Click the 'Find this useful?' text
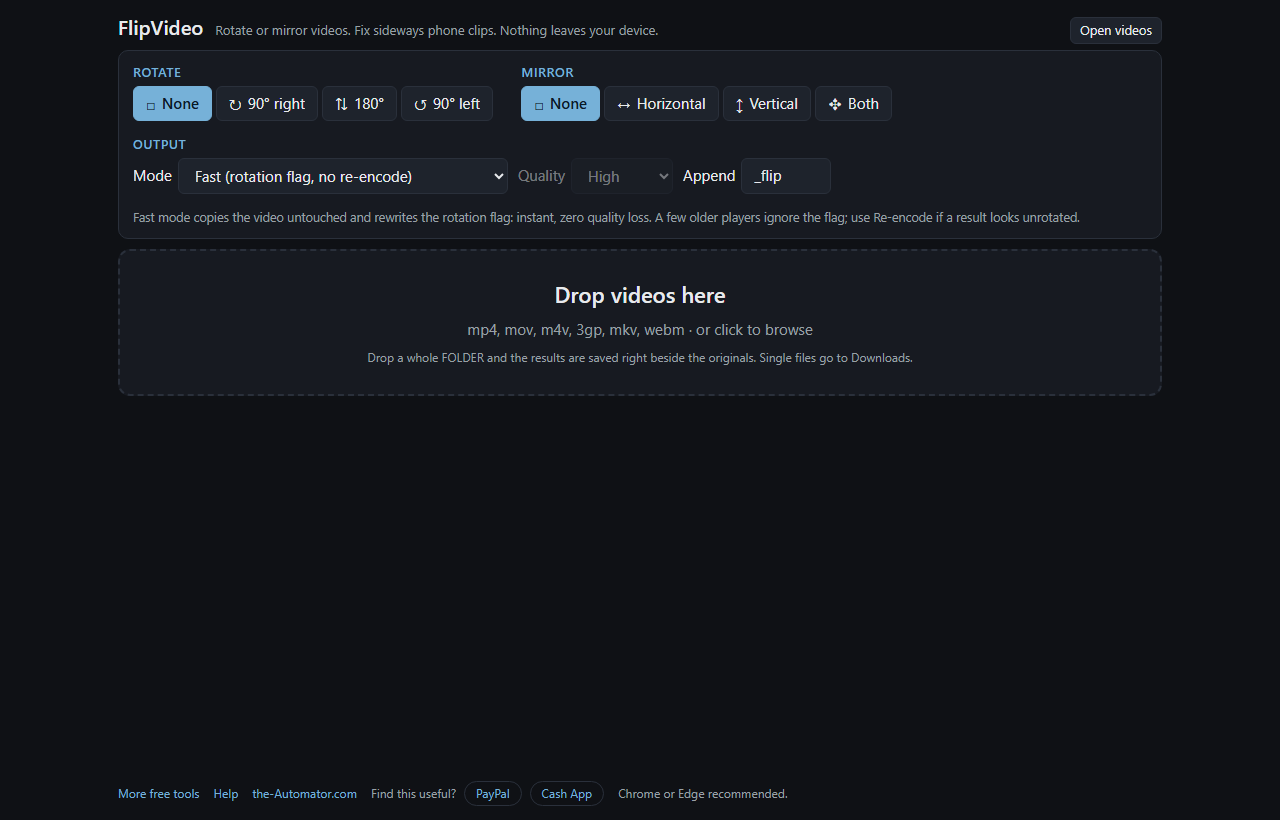The width and height of the screenshot is (1280, 820). point(413,794)
